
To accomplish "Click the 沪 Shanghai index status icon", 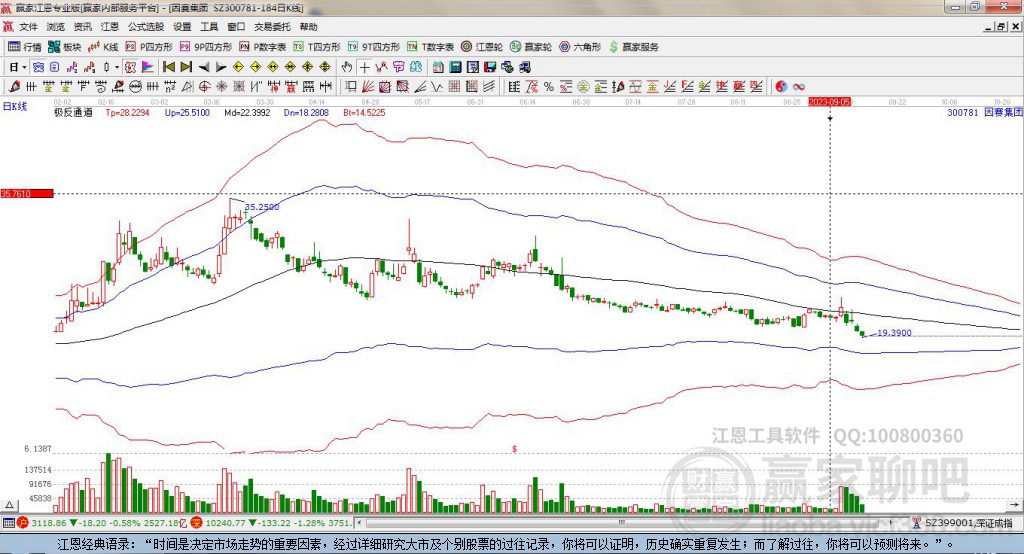I will [23, 523].
